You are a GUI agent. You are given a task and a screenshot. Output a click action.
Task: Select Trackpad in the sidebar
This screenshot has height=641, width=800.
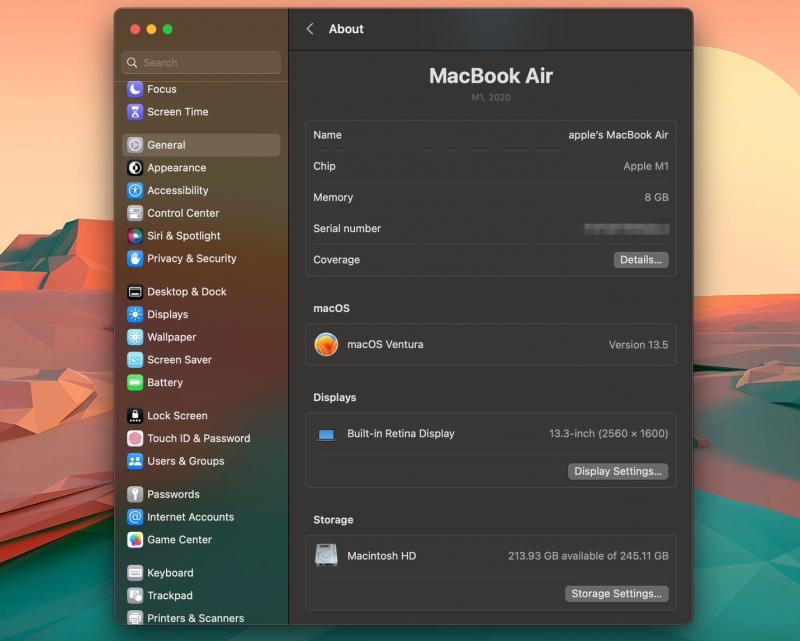(x=201, y=596)
